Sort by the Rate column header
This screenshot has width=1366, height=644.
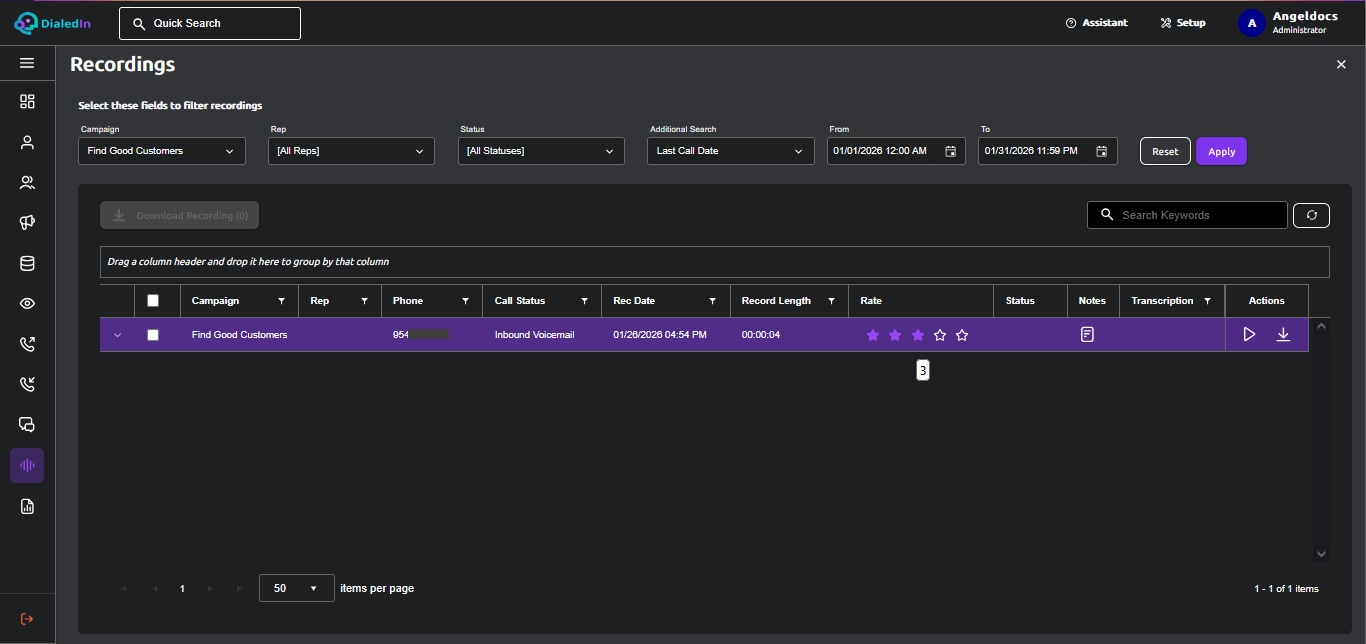[871, 301]
